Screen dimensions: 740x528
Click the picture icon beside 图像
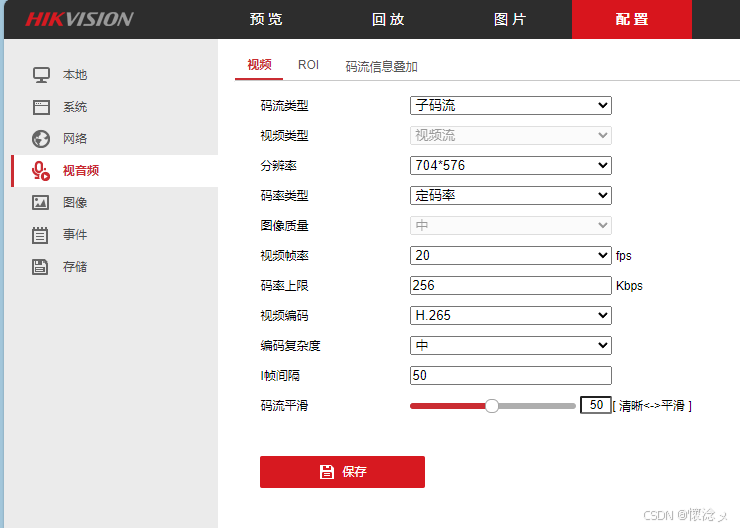coord(41,203)
